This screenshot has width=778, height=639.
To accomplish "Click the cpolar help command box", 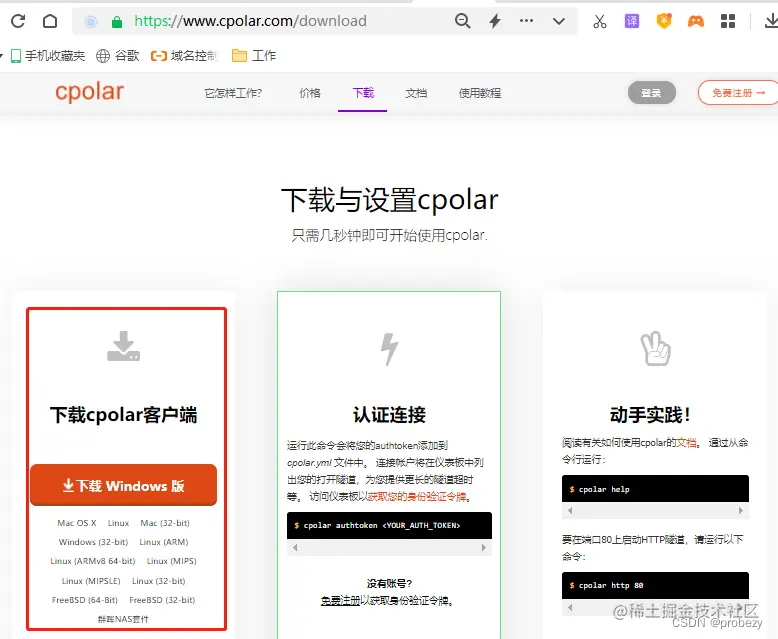I will click(655, 489).
